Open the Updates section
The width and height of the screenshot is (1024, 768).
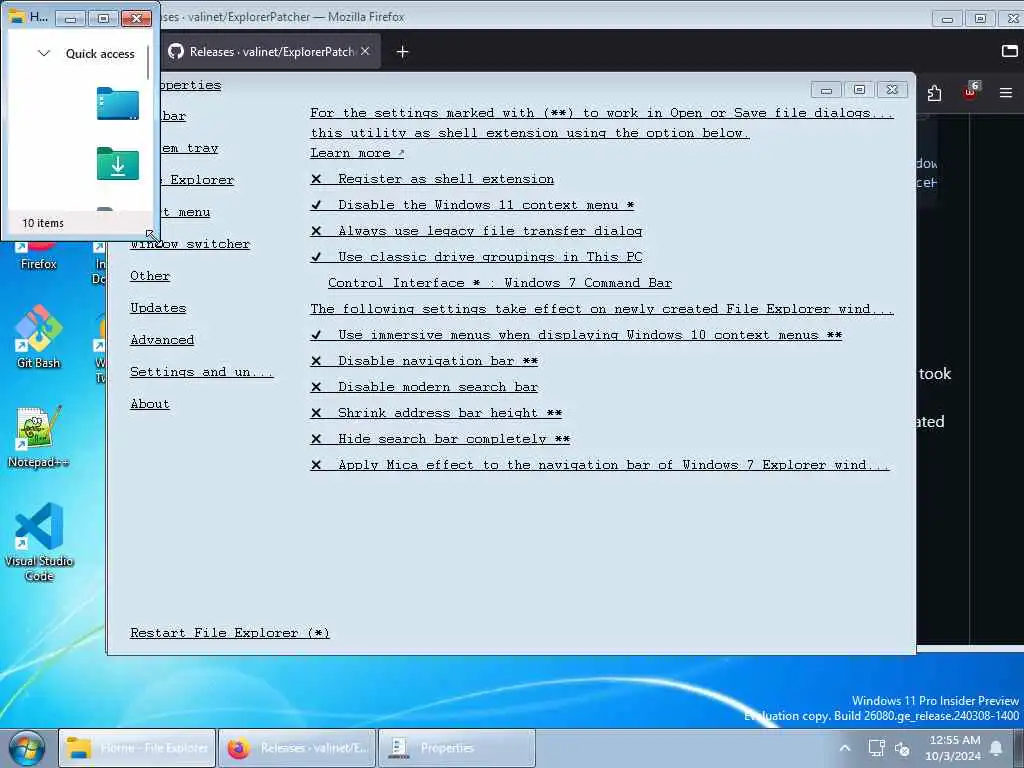[158, 308]
